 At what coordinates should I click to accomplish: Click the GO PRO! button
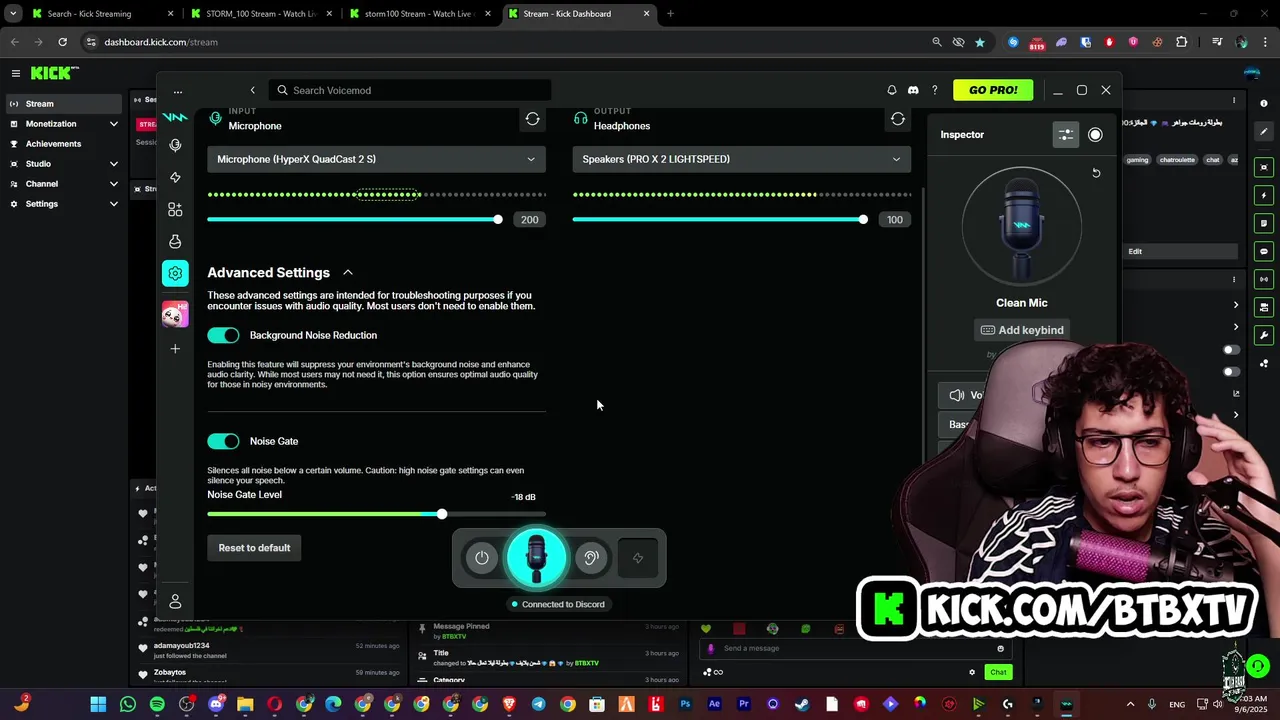click(x=993, y=90)
